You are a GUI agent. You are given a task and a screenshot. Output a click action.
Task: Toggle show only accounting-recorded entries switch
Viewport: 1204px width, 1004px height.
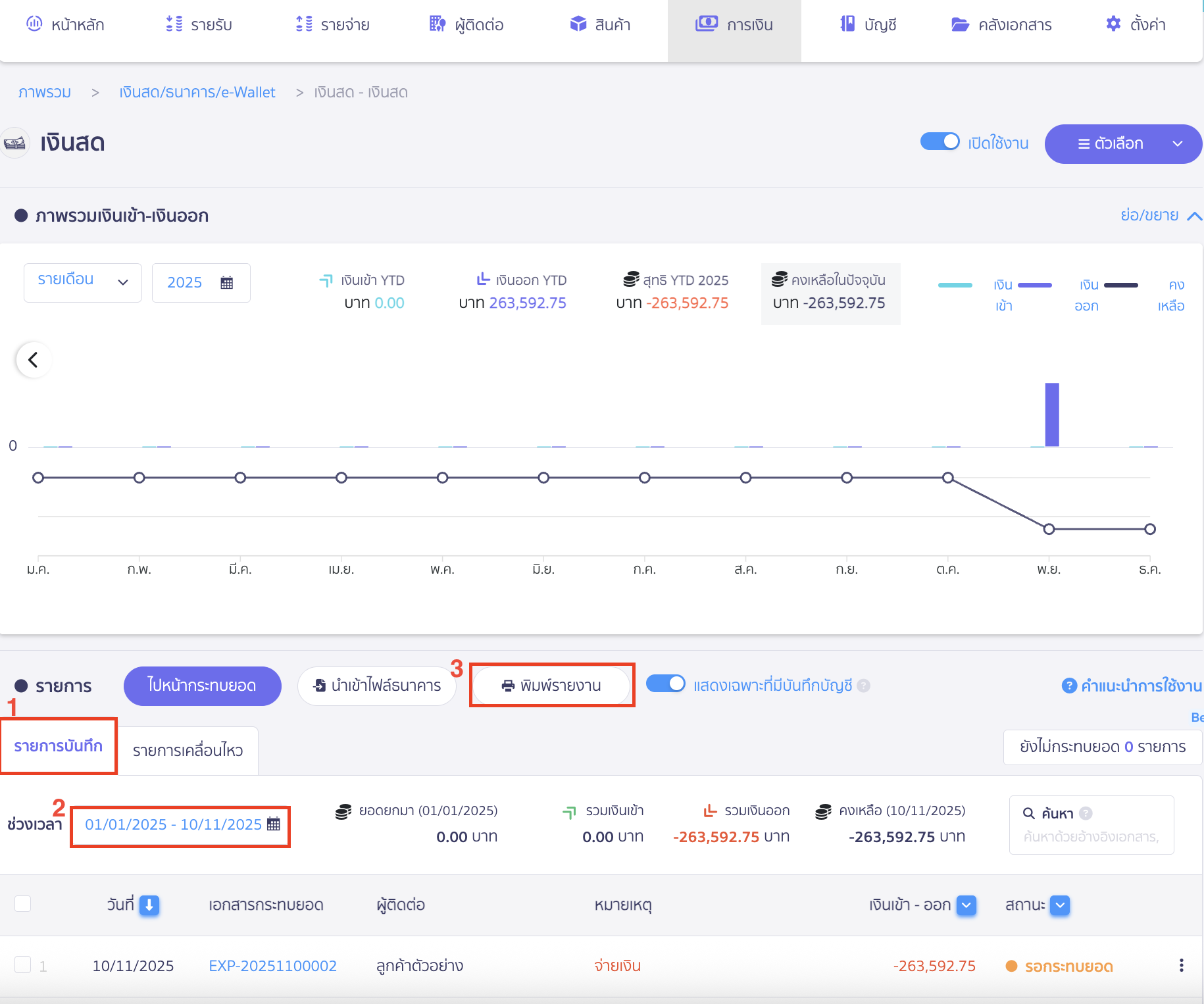coord(665,684)
